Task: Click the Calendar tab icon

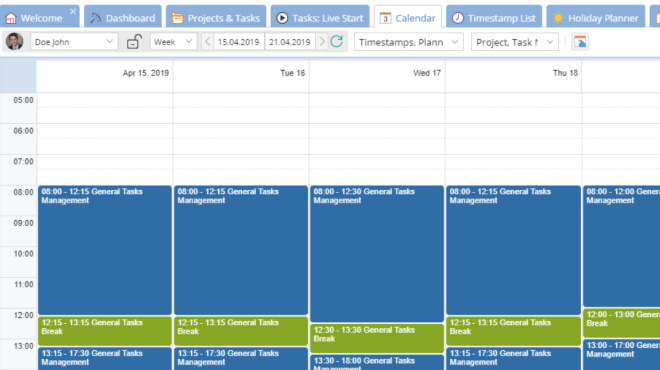Action: (385, 18)
